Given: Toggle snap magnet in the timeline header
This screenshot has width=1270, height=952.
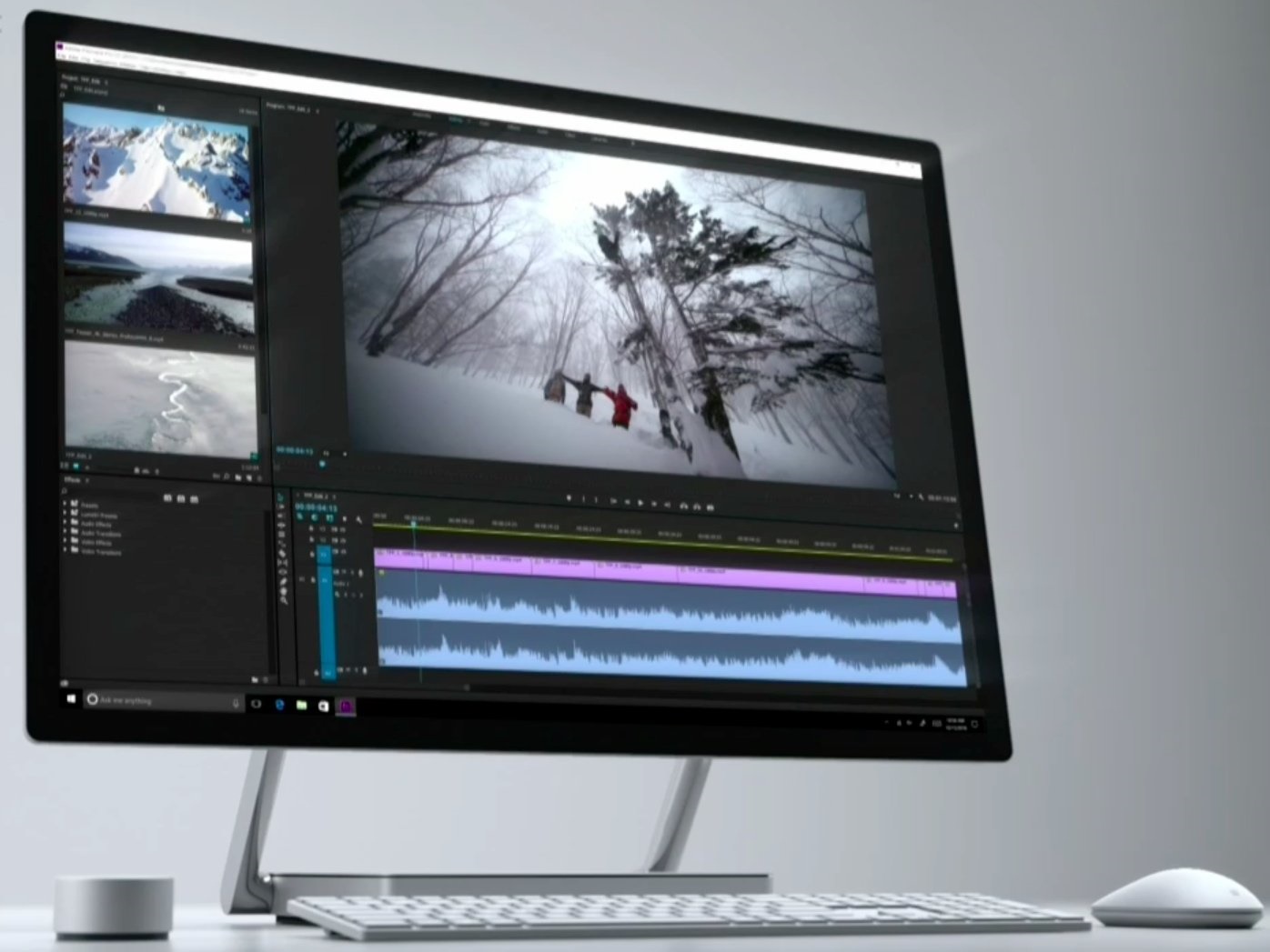Looking at the screenshot, I should (314, 517).
